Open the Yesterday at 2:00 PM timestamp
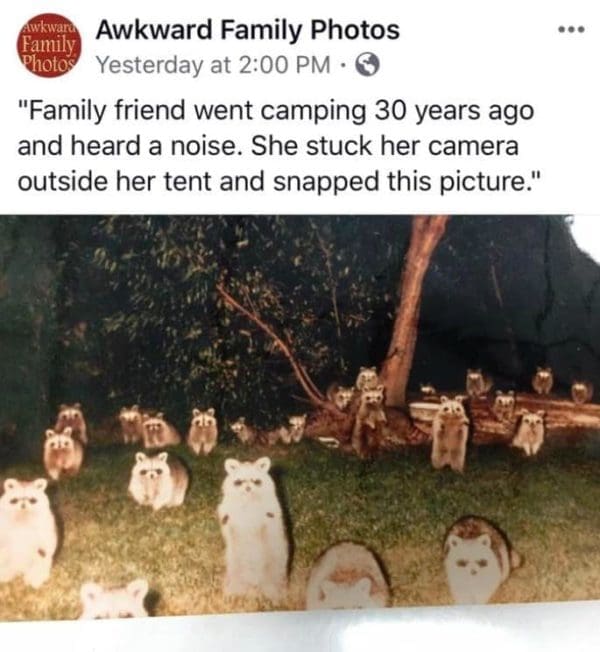600x652 pixels. 213,65
